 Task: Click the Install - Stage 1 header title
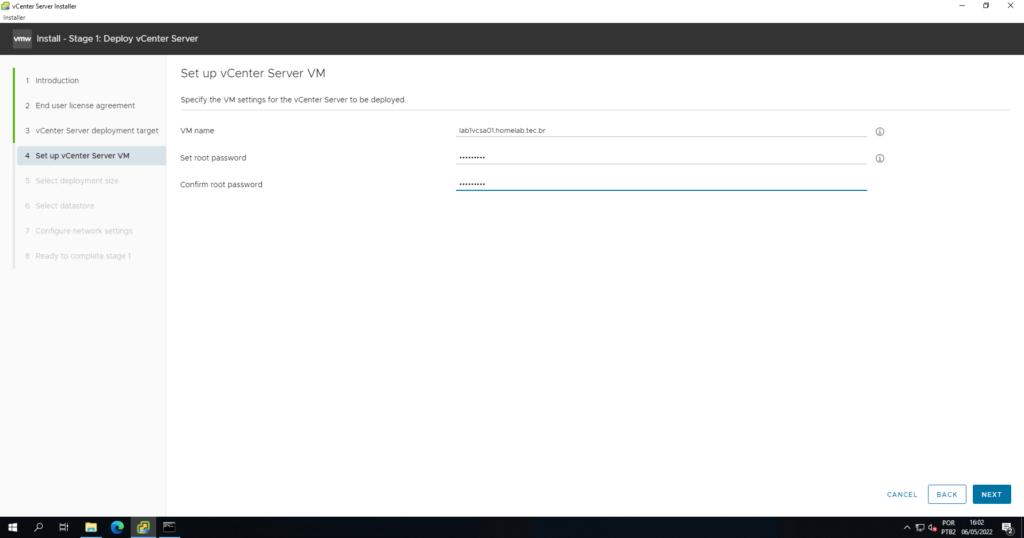click(117, 39)
